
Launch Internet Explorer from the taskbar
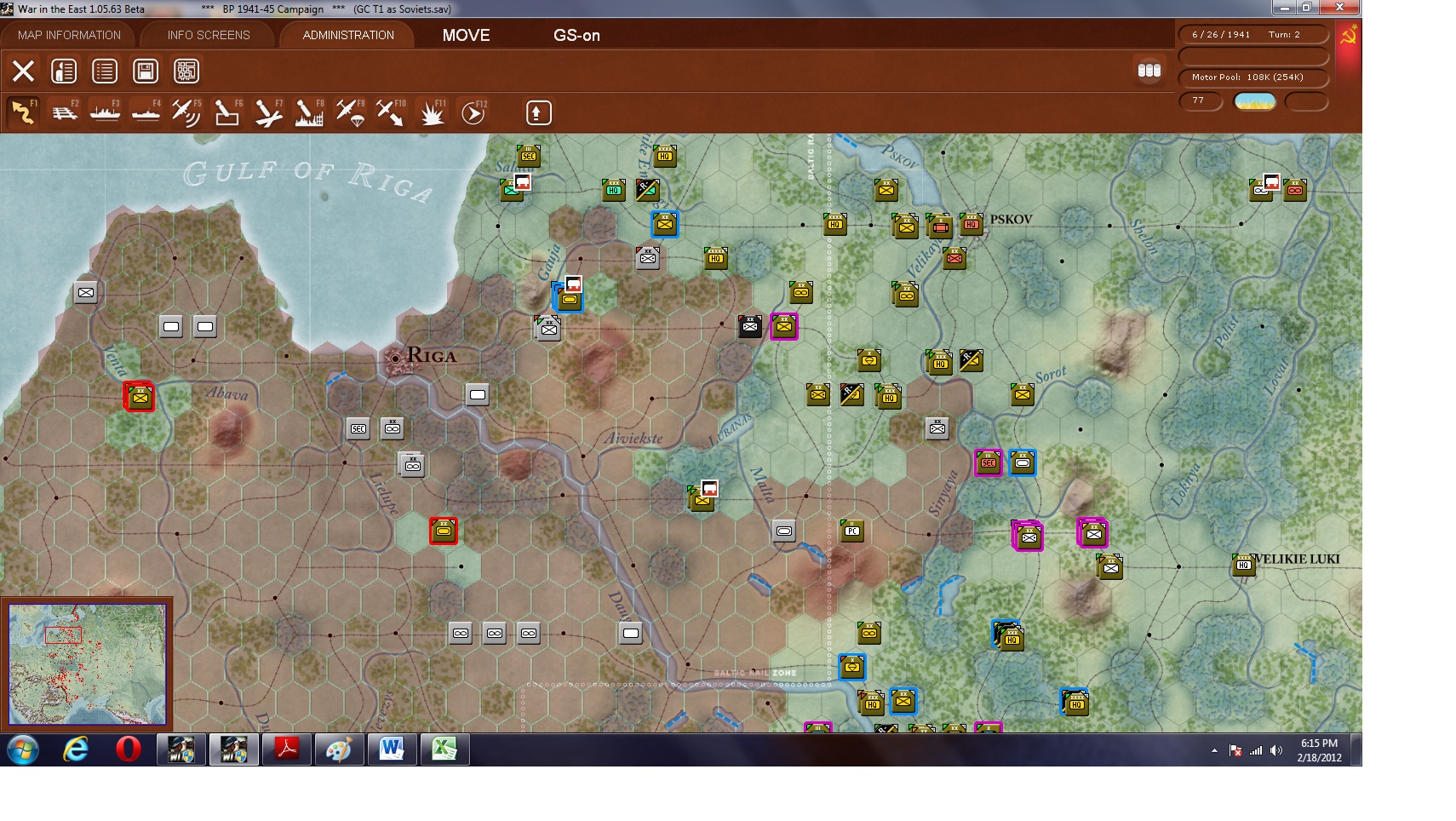coord(76,749)
